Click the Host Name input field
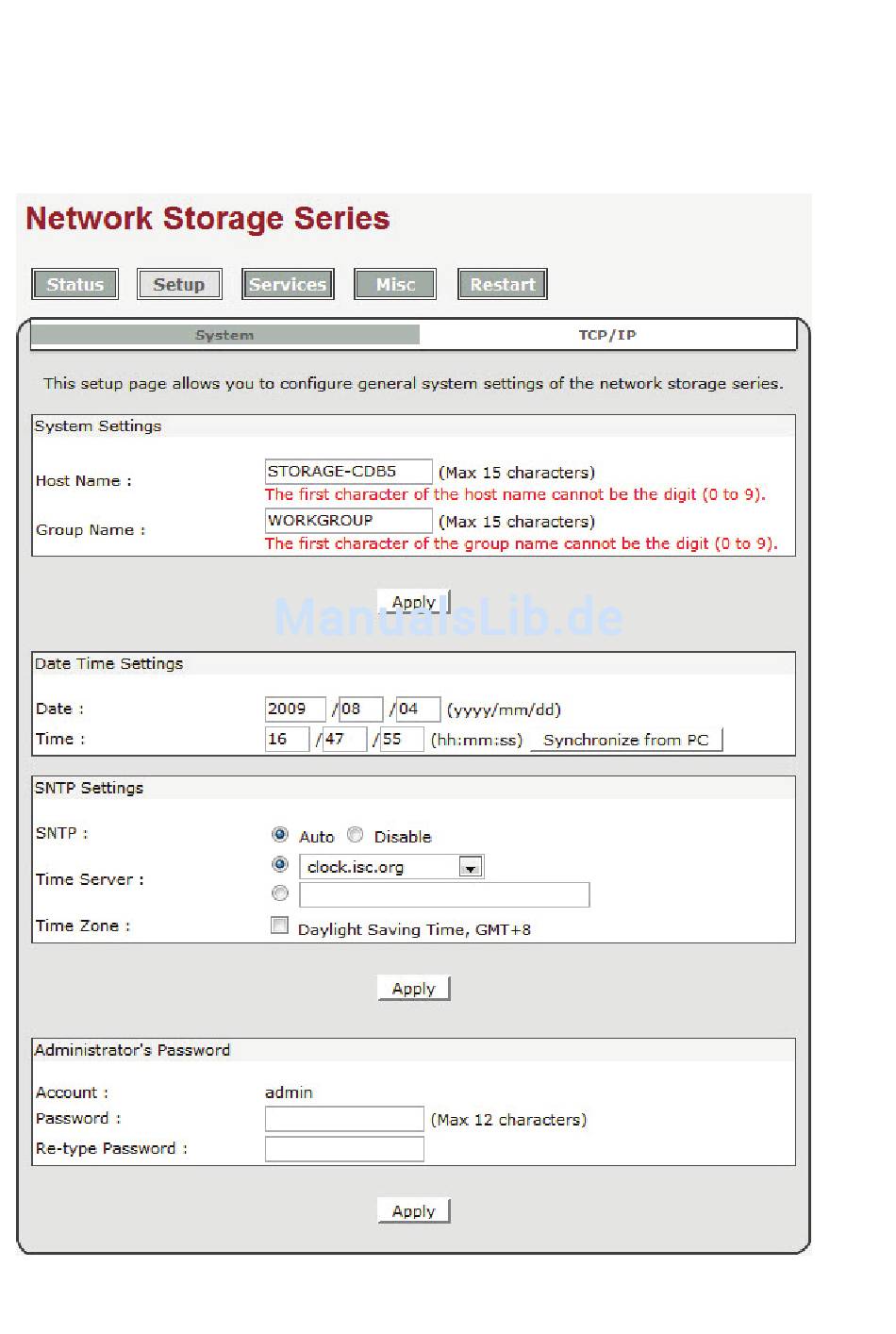Image resolution: width=896 pixels, height=1334 pixels. (348, 471)
